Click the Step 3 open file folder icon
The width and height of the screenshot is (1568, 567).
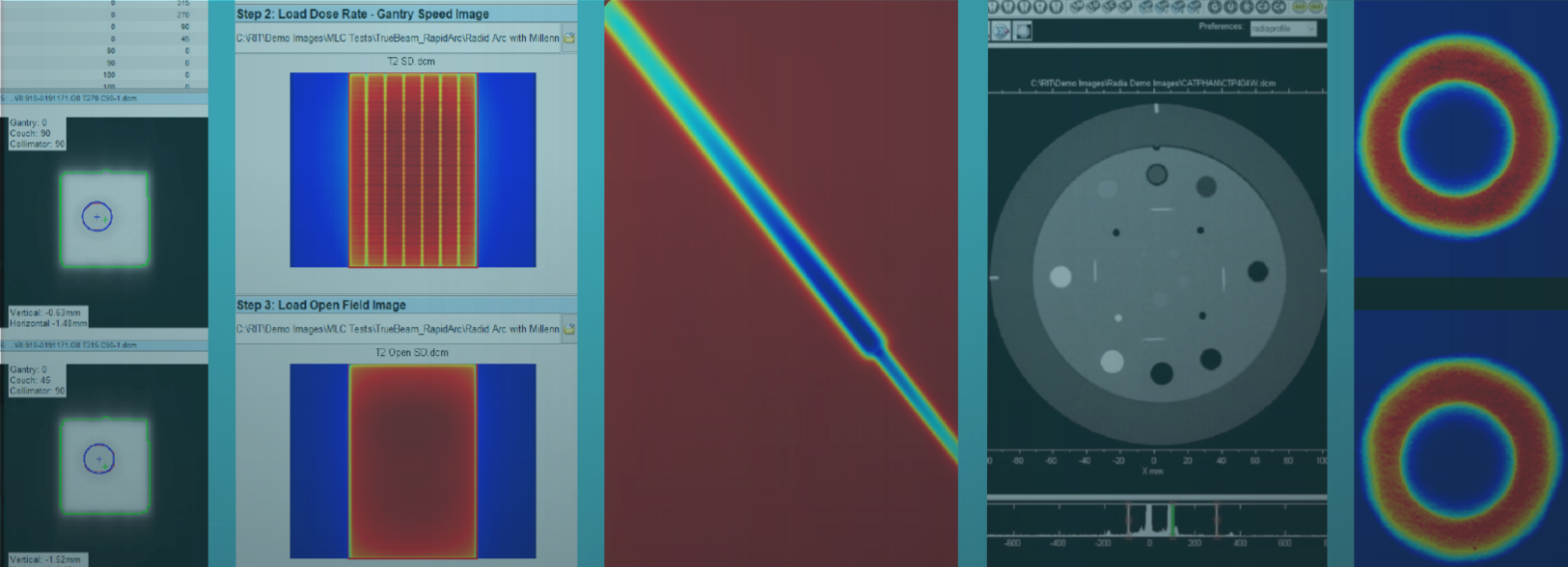point(569,329)
